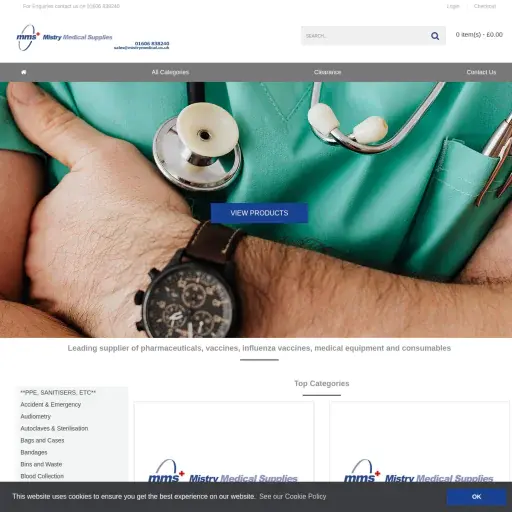
Task: Open Bins and Waste category
Action: (41, 464)
